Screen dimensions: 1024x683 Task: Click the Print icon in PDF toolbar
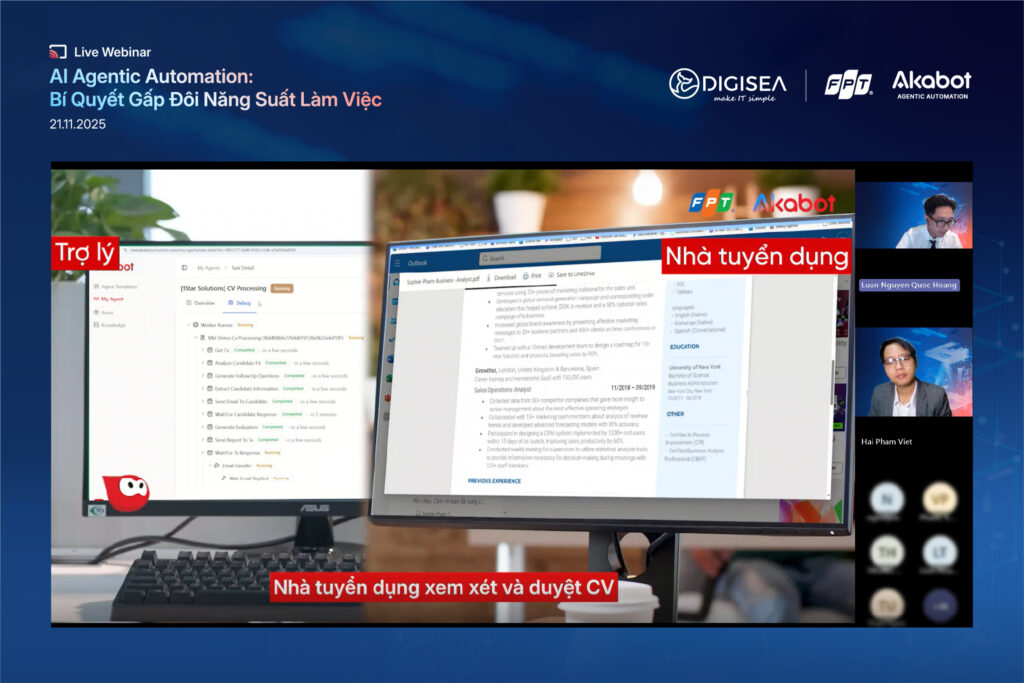pos(524,276)
